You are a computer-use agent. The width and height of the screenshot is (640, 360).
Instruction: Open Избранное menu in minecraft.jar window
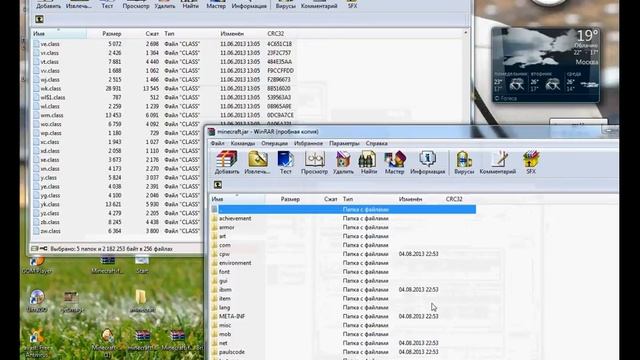coord(309,144)
